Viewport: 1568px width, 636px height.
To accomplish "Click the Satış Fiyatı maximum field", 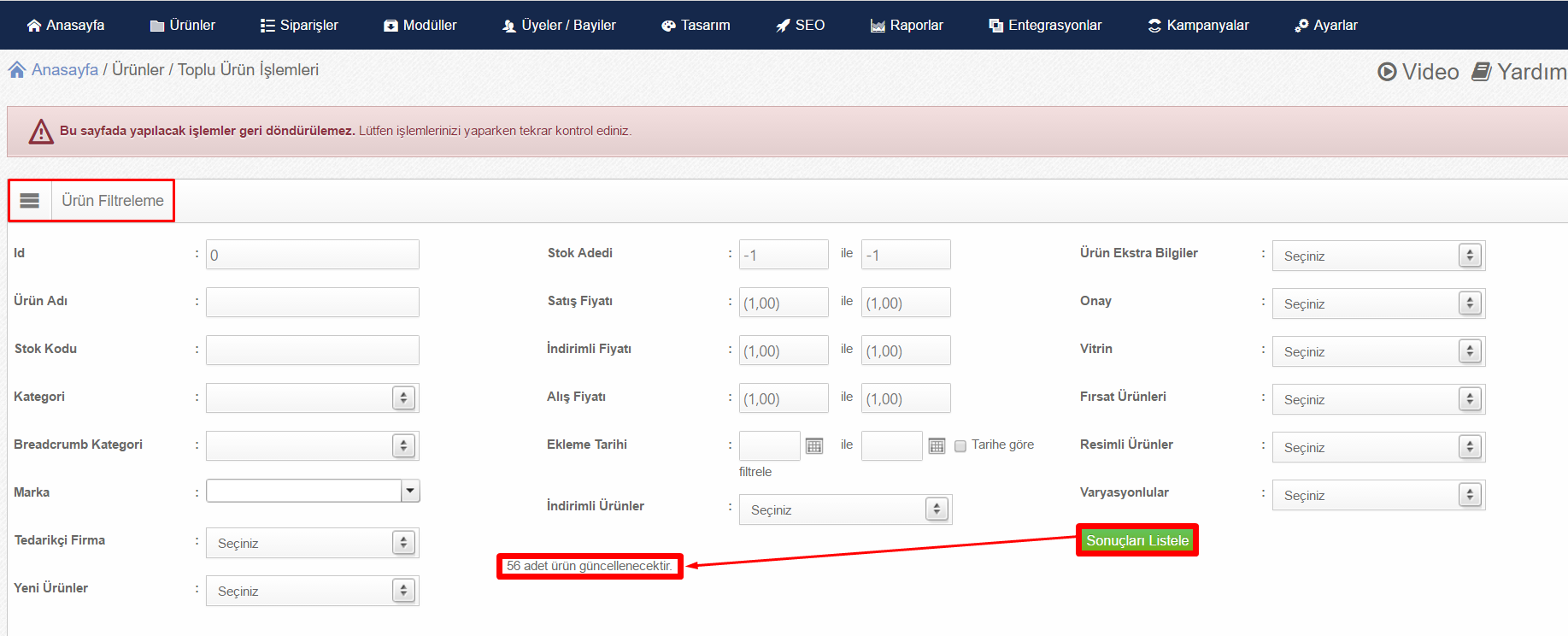I will point(906,303).
